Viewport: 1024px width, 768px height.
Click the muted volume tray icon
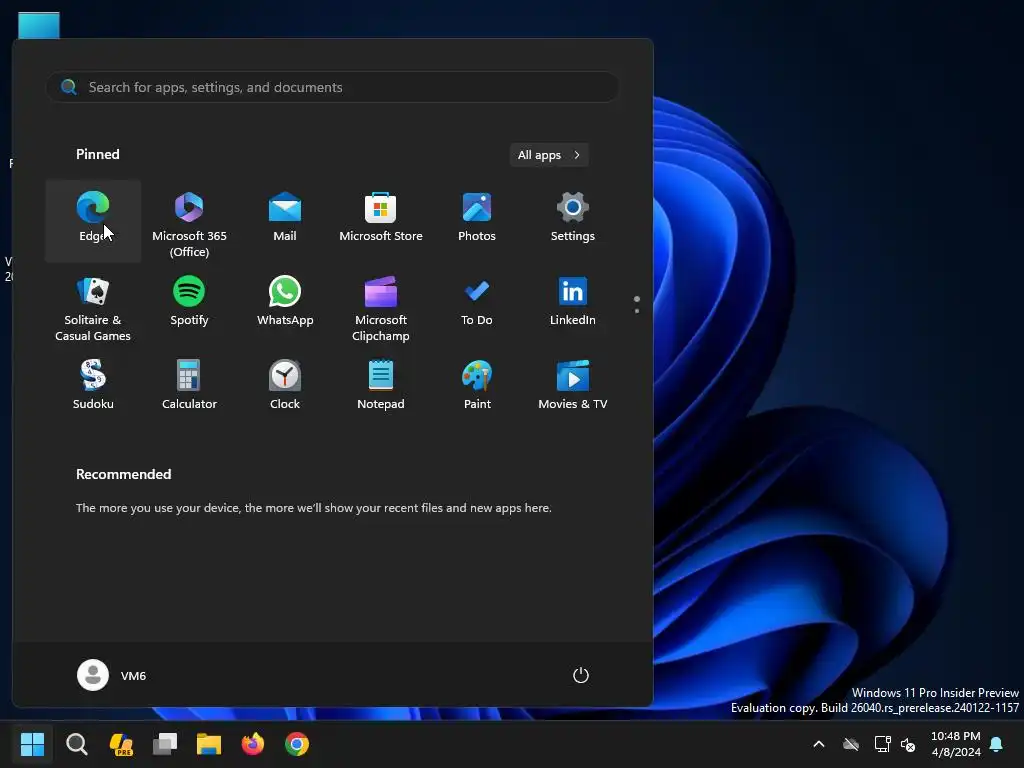tap(908, 744)
